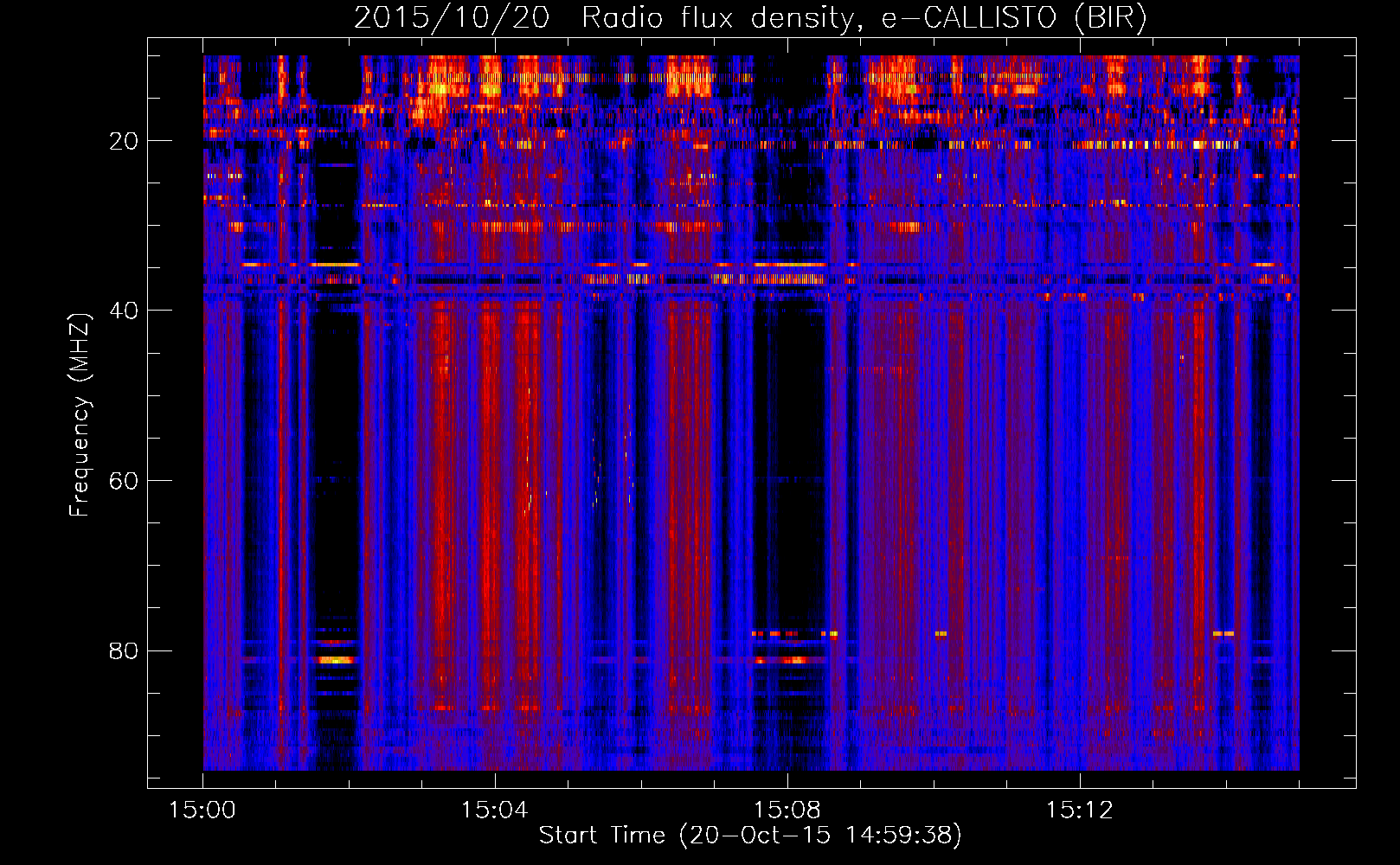Click the '15:04' time tick label

(x=494, y=811)
